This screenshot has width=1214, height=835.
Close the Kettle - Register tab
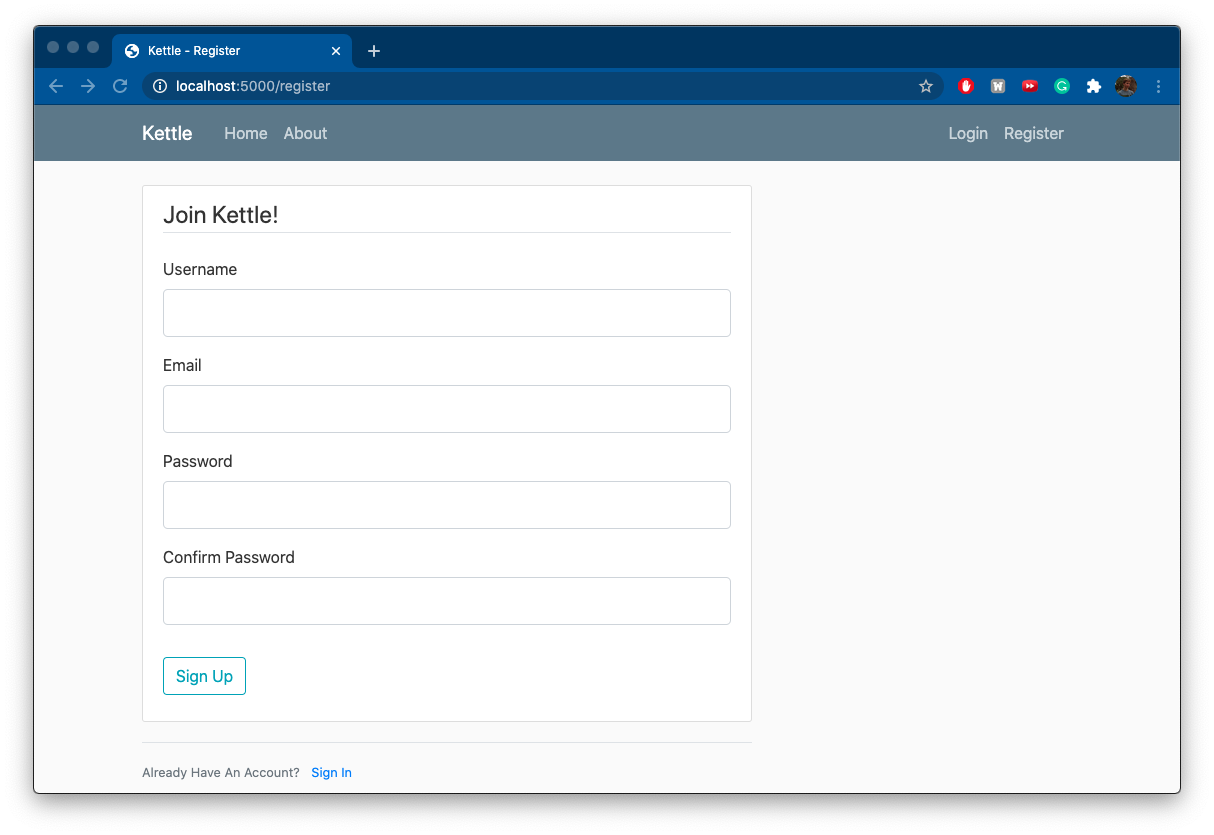pyautogui.click(x=336, y=51)
